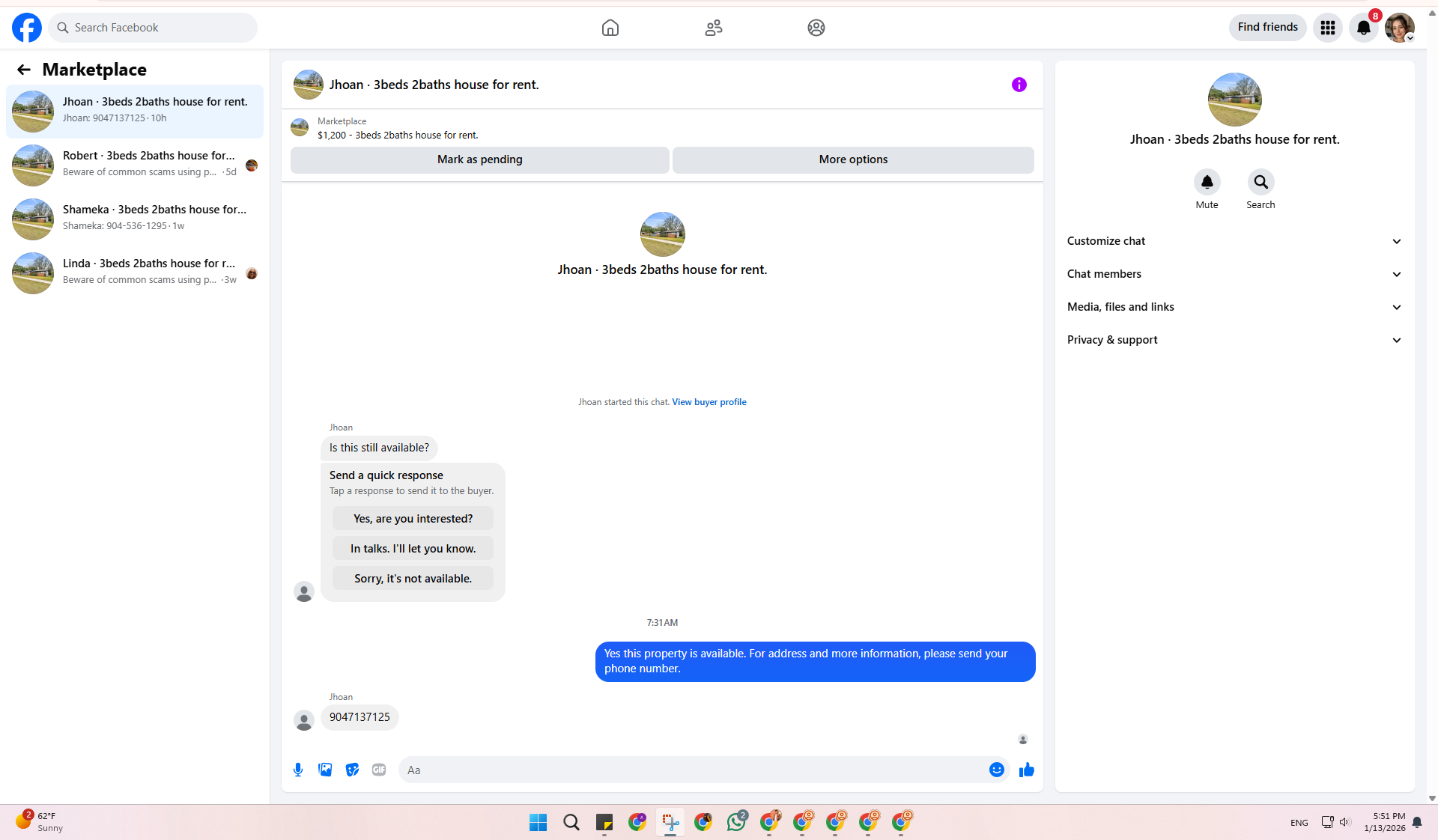This screenshot has height=840, width=1438.
Task: Expand Privacy & support section
Action: coord(1234,340)
